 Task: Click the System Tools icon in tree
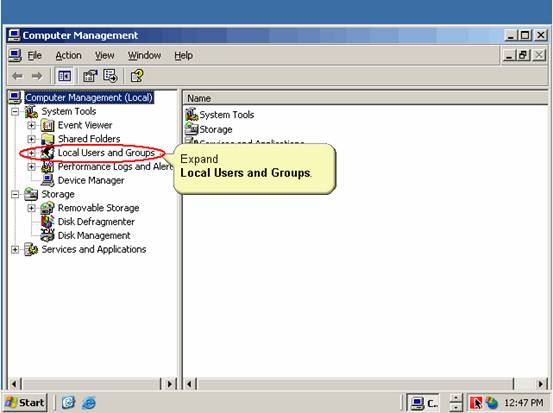click(x=31, y=111)
